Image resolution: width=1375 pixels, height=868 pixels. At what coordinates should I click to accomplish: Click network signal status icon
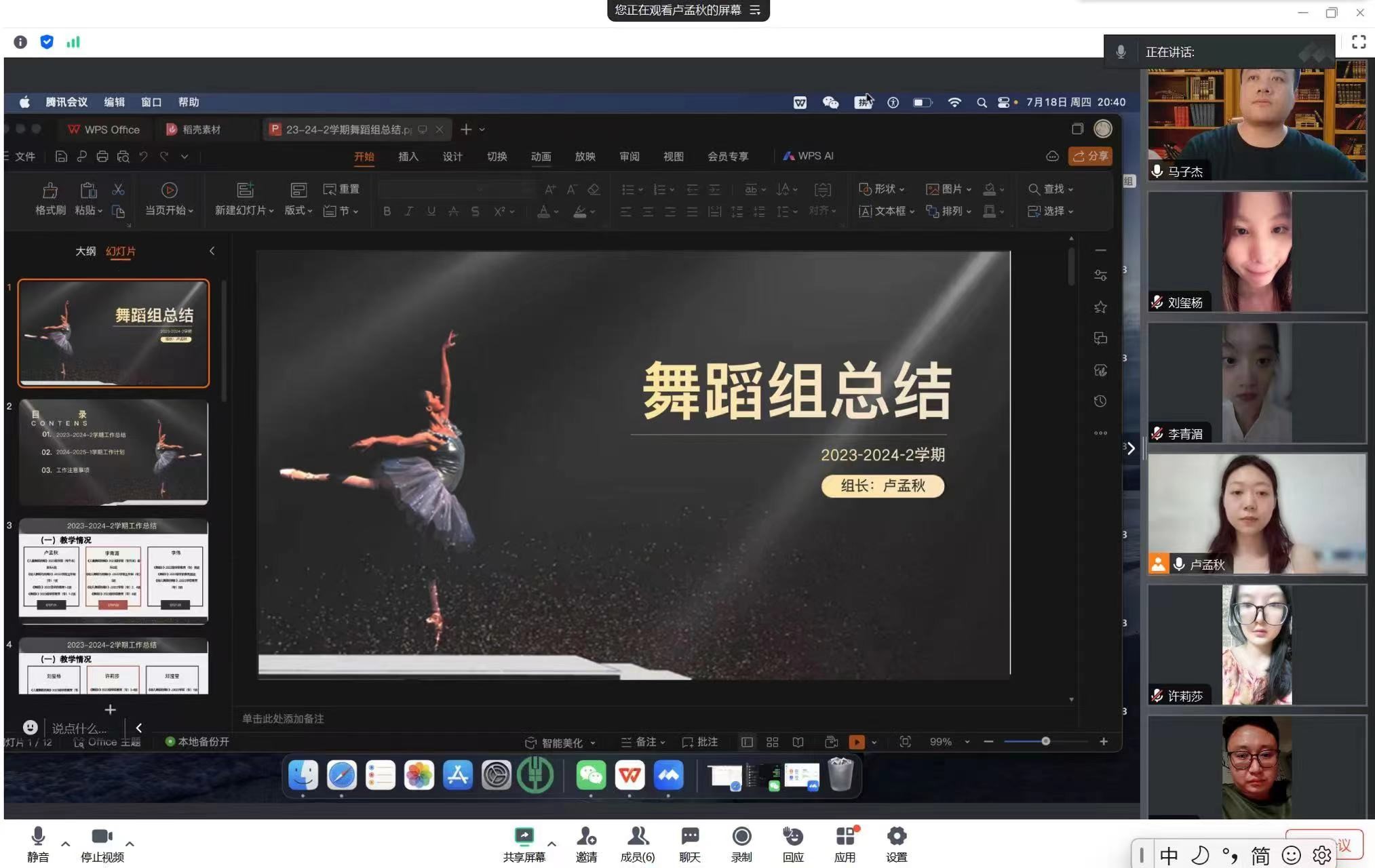click(x=73, y=42)
